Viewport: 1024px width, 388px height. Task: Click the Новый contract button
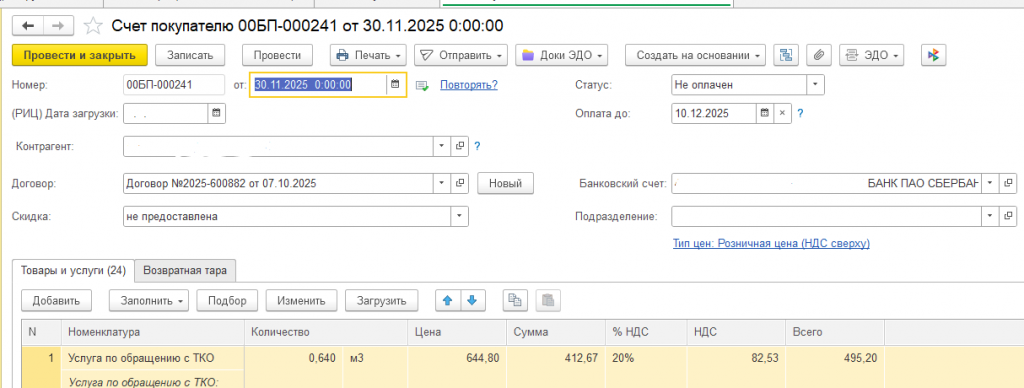point(505,184)
